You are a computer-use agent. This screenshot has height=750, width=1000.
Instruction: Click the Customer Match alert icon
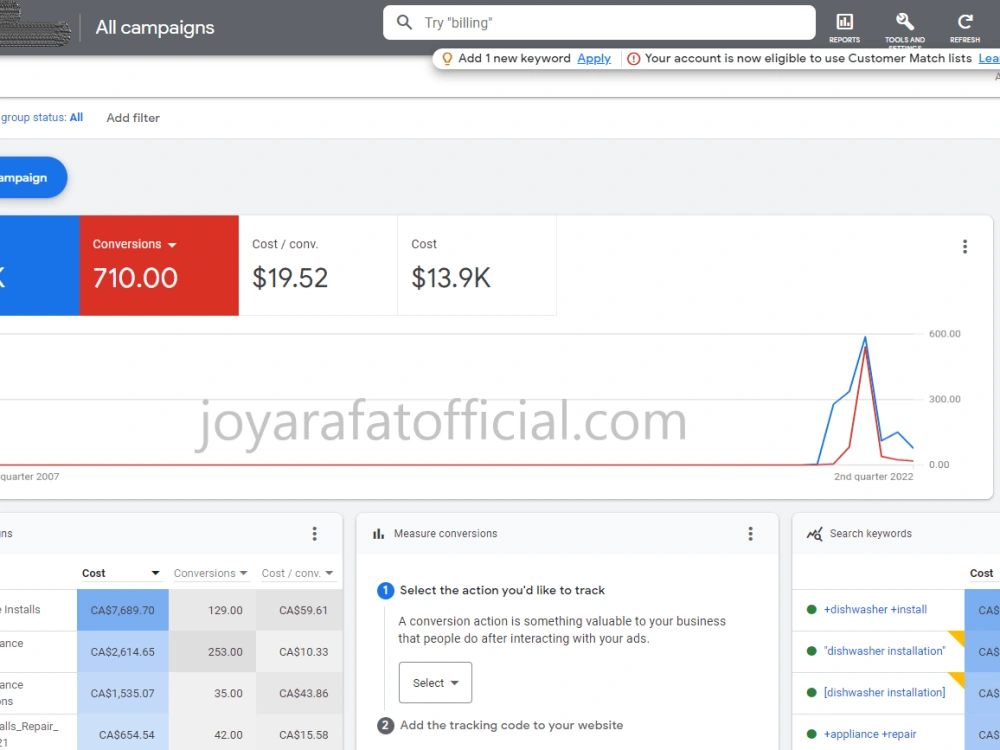pos(633,59)
